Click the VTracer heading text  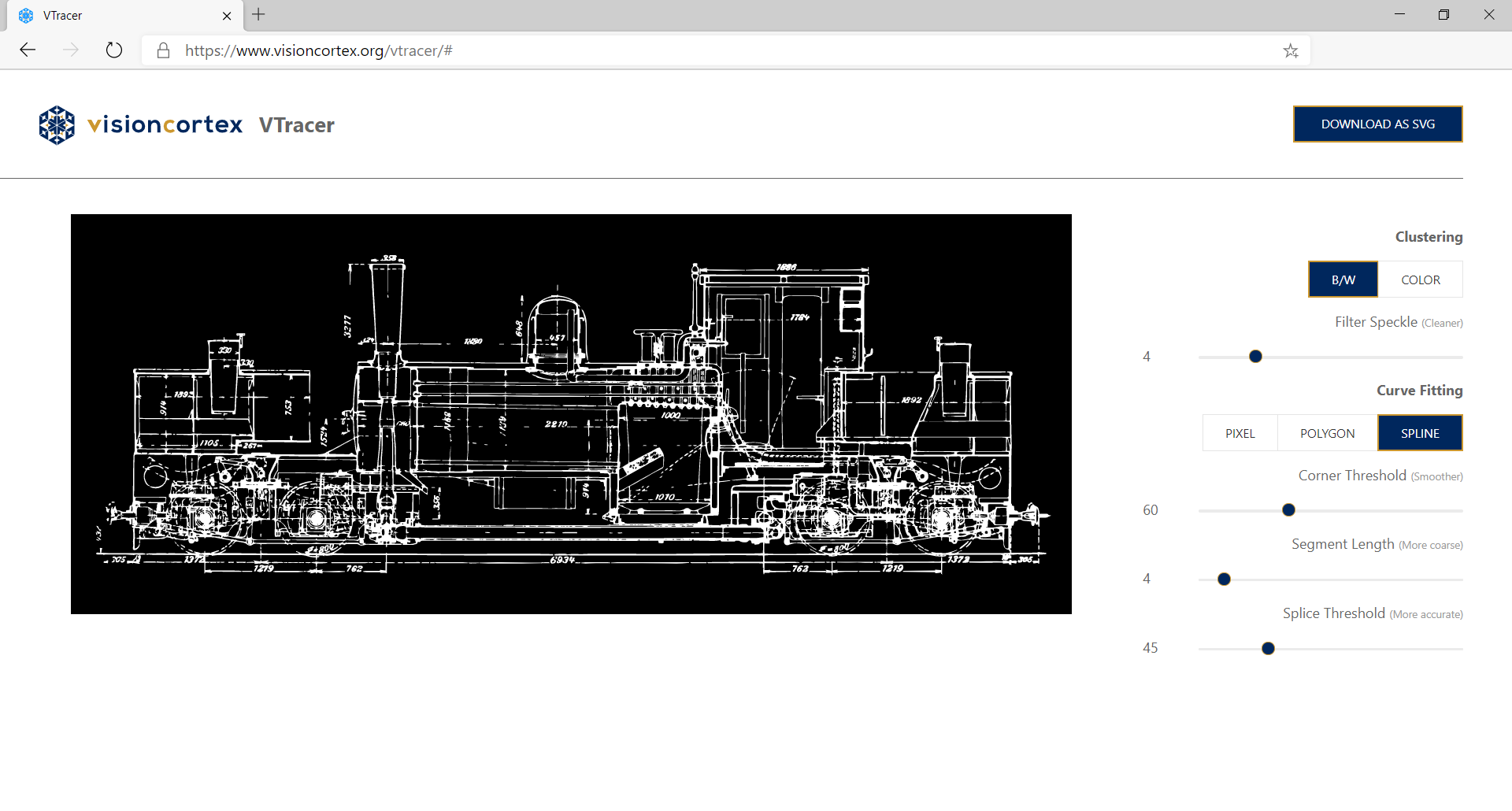click(296, 124)
